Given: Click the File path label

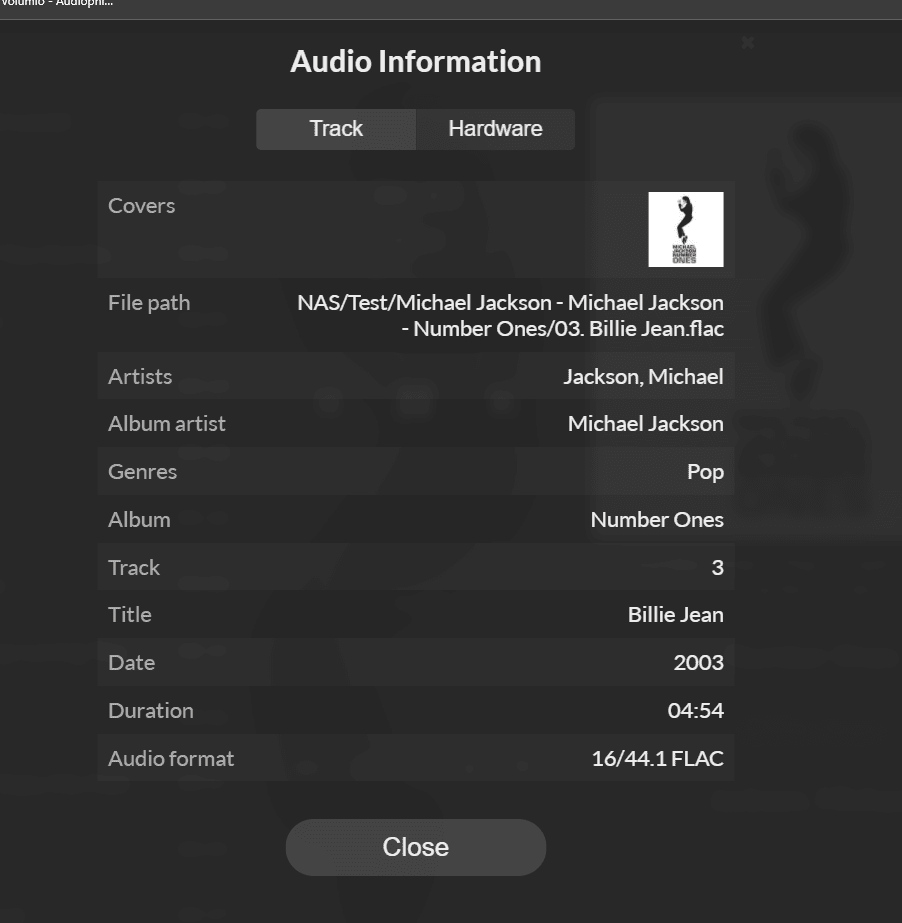Looking at the screenshot, I should pos(149,303).
